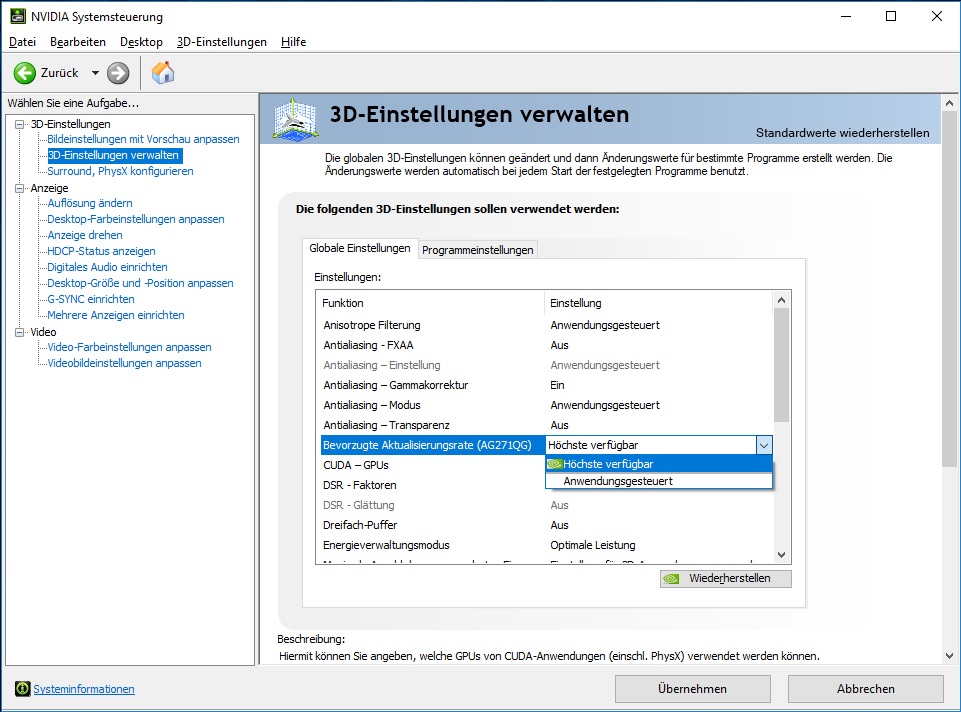Select the DSR - Faktoren row
This screenshot has width=961, height=712.
[x=433, y=485]
